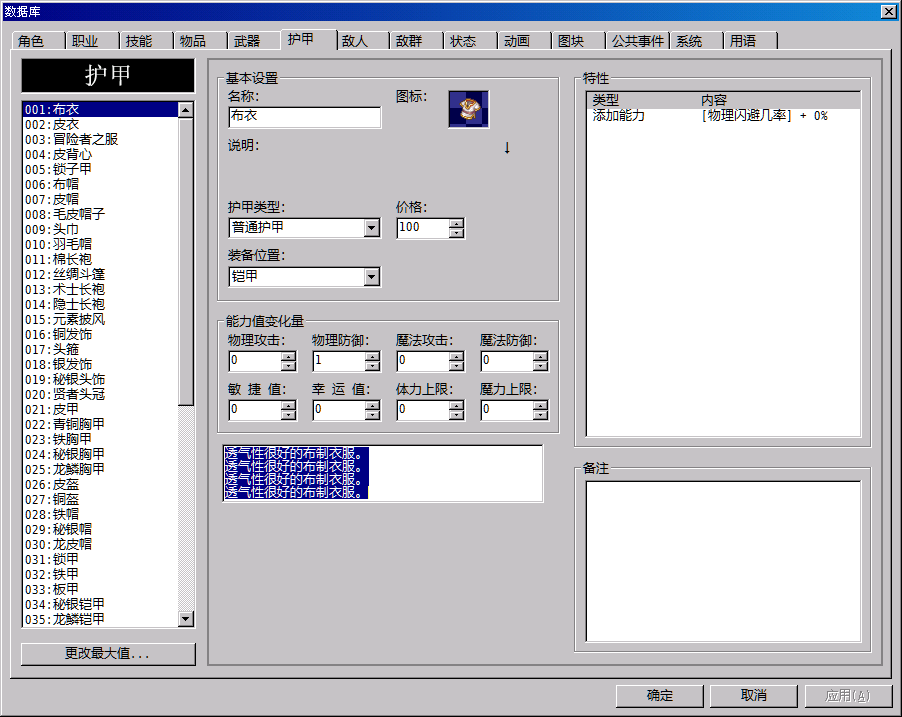Select 033:板甲 in the list

[x=101, y=589]
